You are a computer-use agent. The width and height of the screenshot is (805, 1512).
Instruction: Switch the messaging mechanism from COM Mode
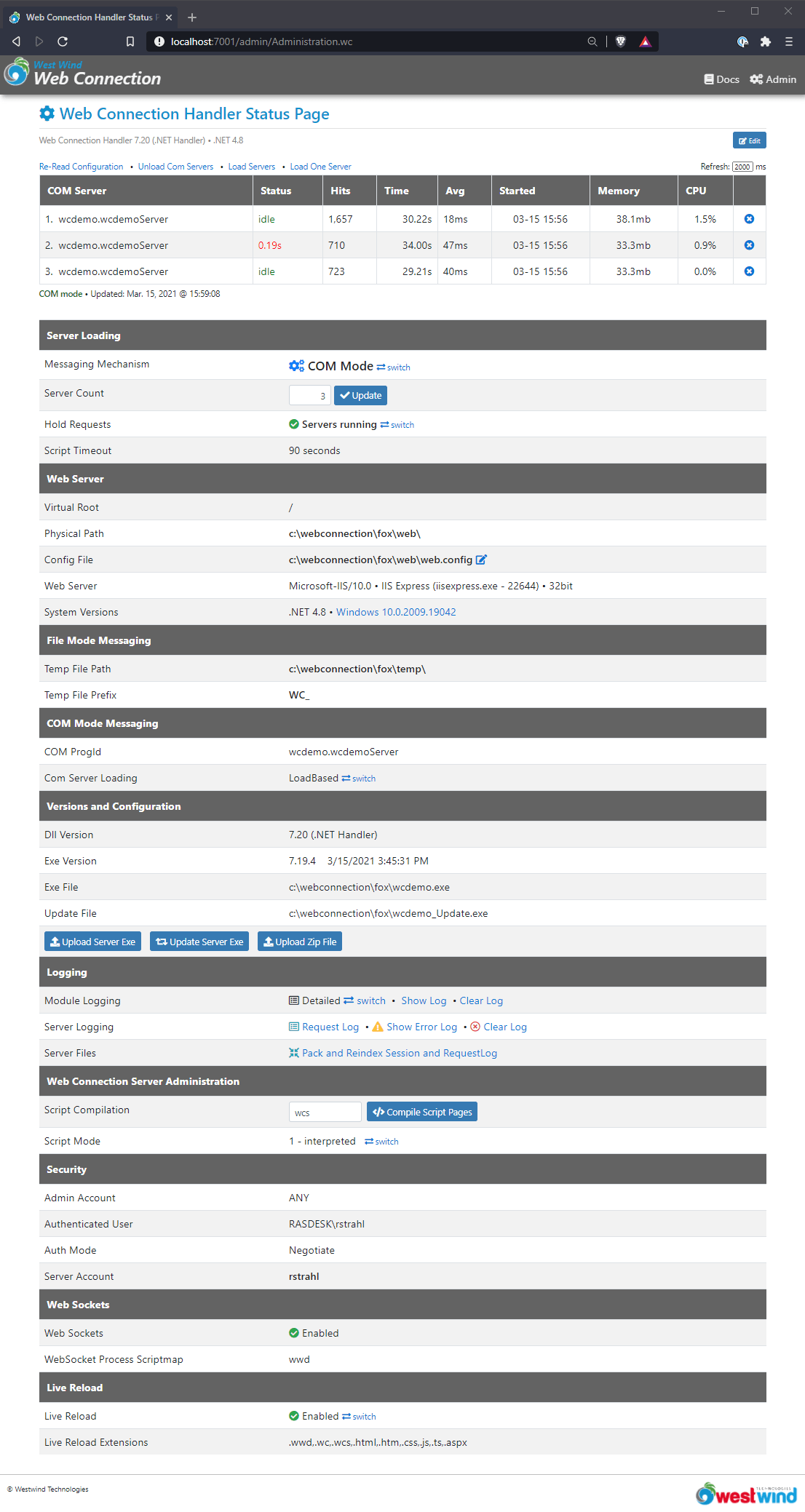pos(394,367)
